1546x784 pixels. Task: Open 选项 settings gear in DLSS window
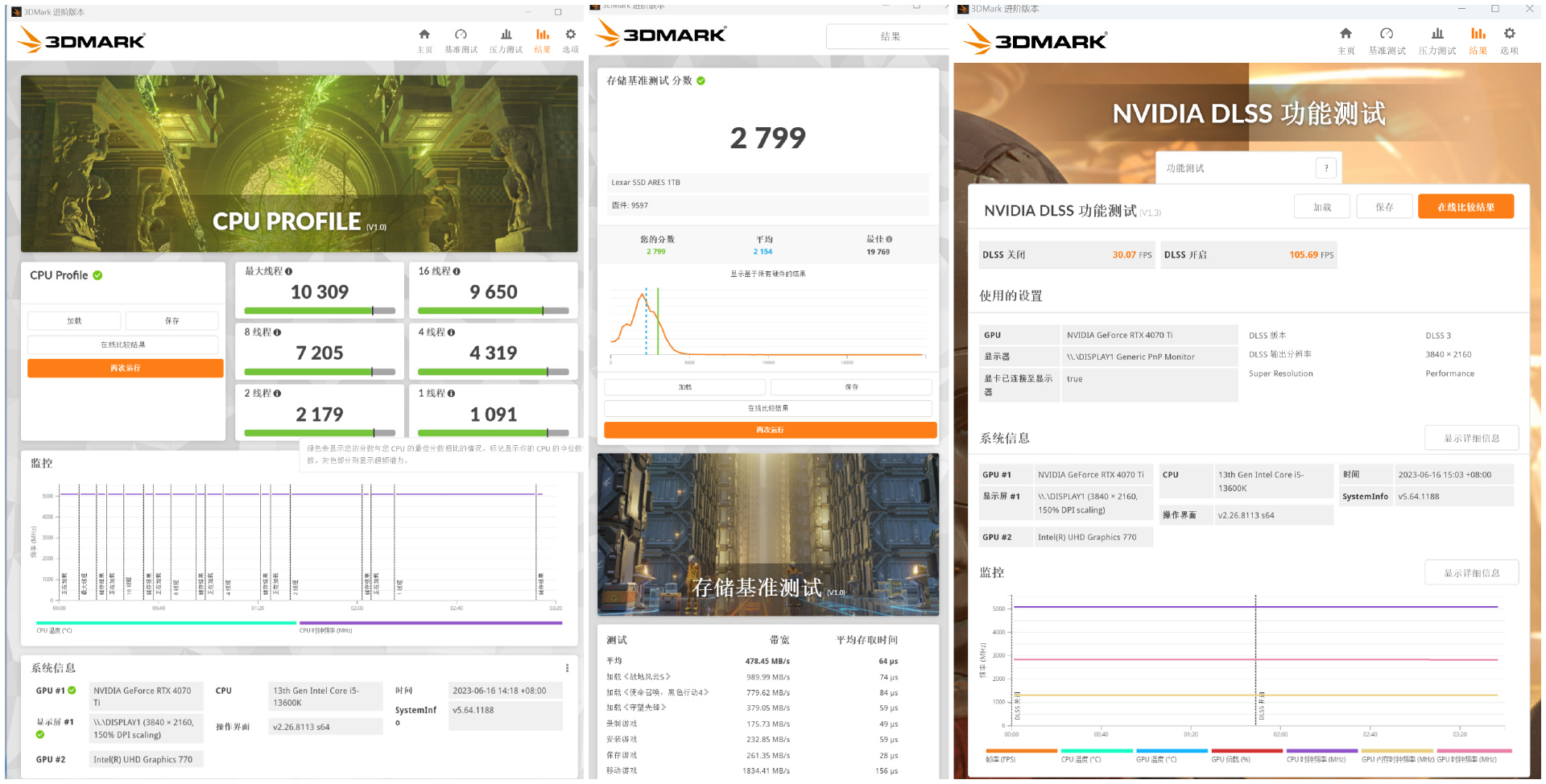pos(1510,34)
